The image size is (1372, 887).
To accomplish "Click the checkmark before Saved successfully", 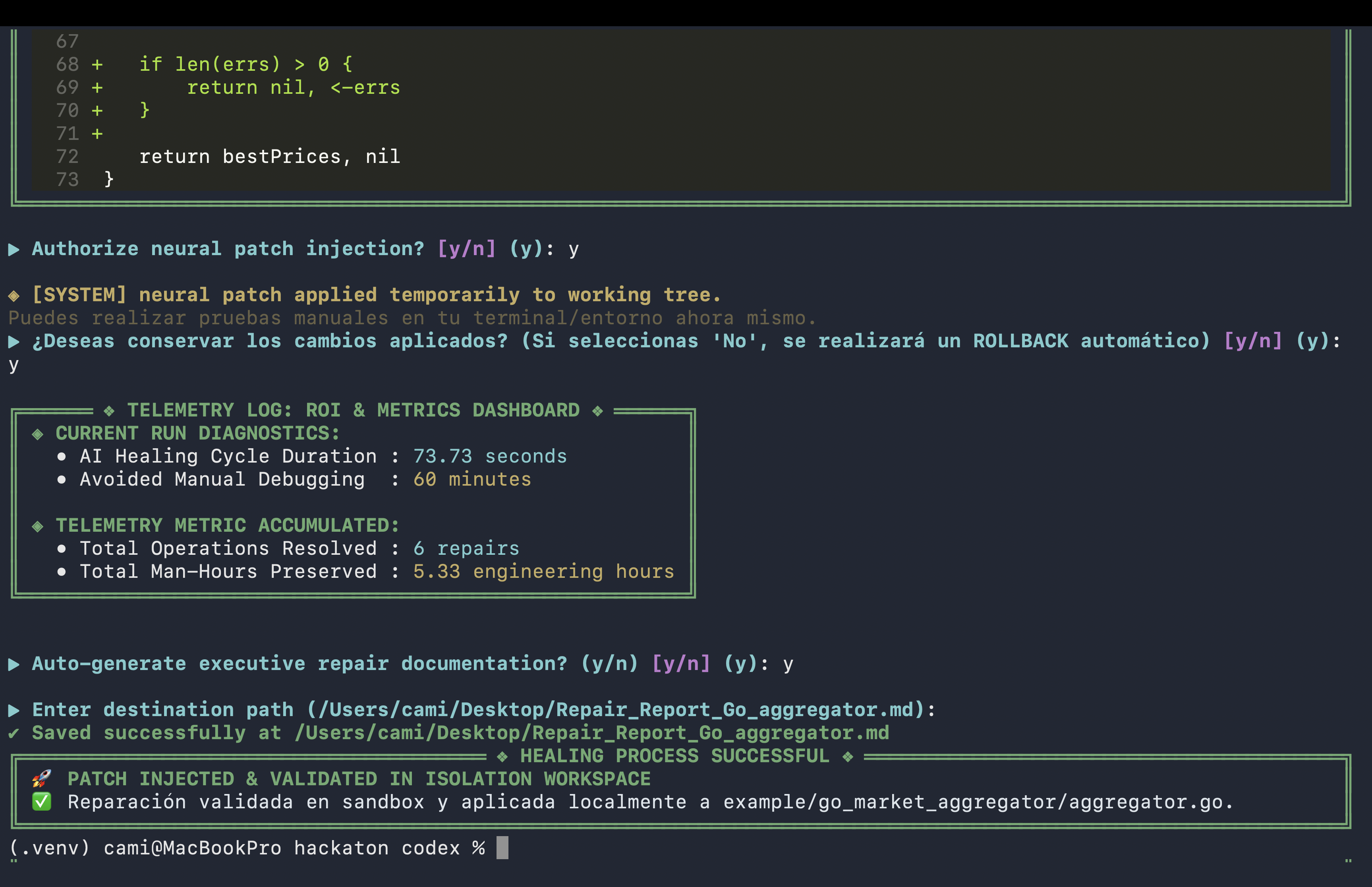I will (x=13, y=733).
